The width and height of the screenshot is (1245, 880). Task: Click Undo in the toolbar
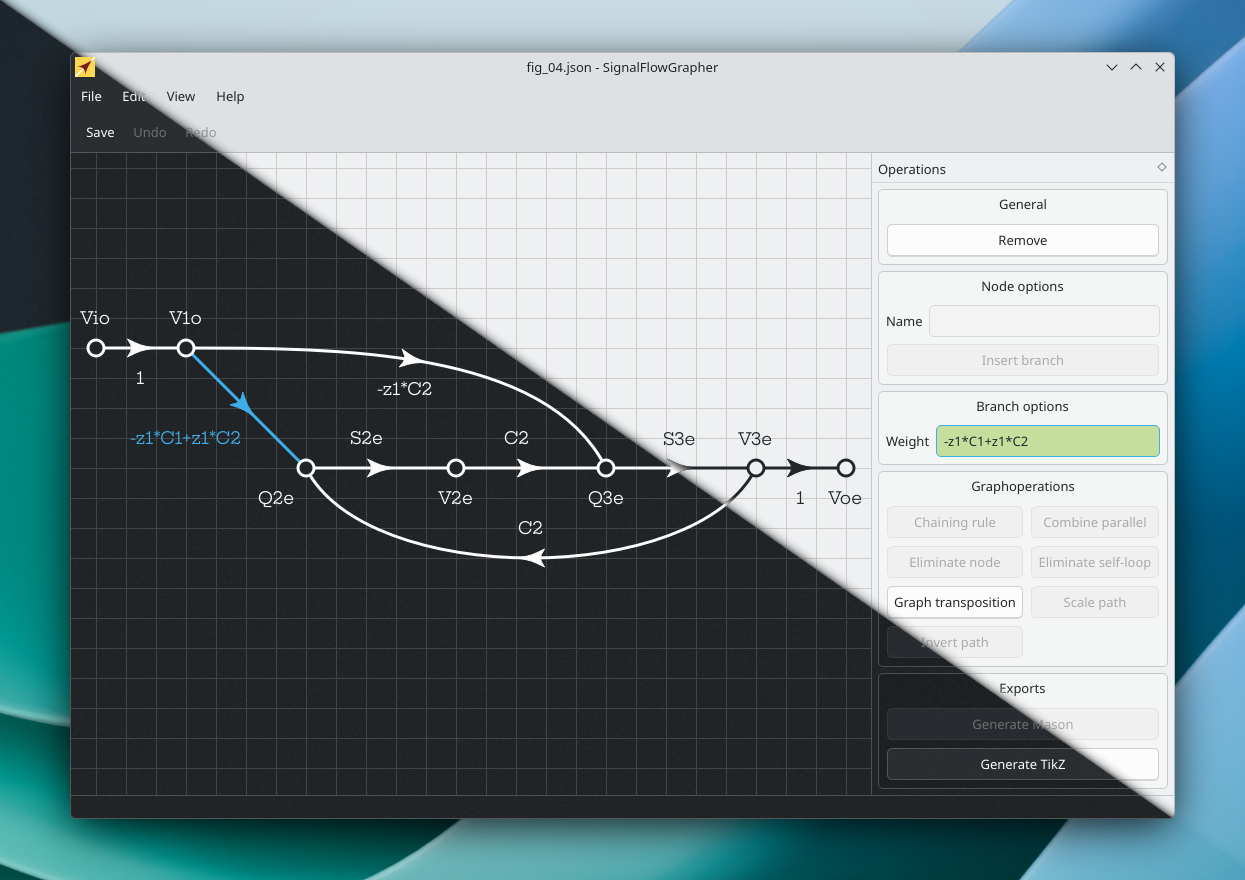(150, 132)
